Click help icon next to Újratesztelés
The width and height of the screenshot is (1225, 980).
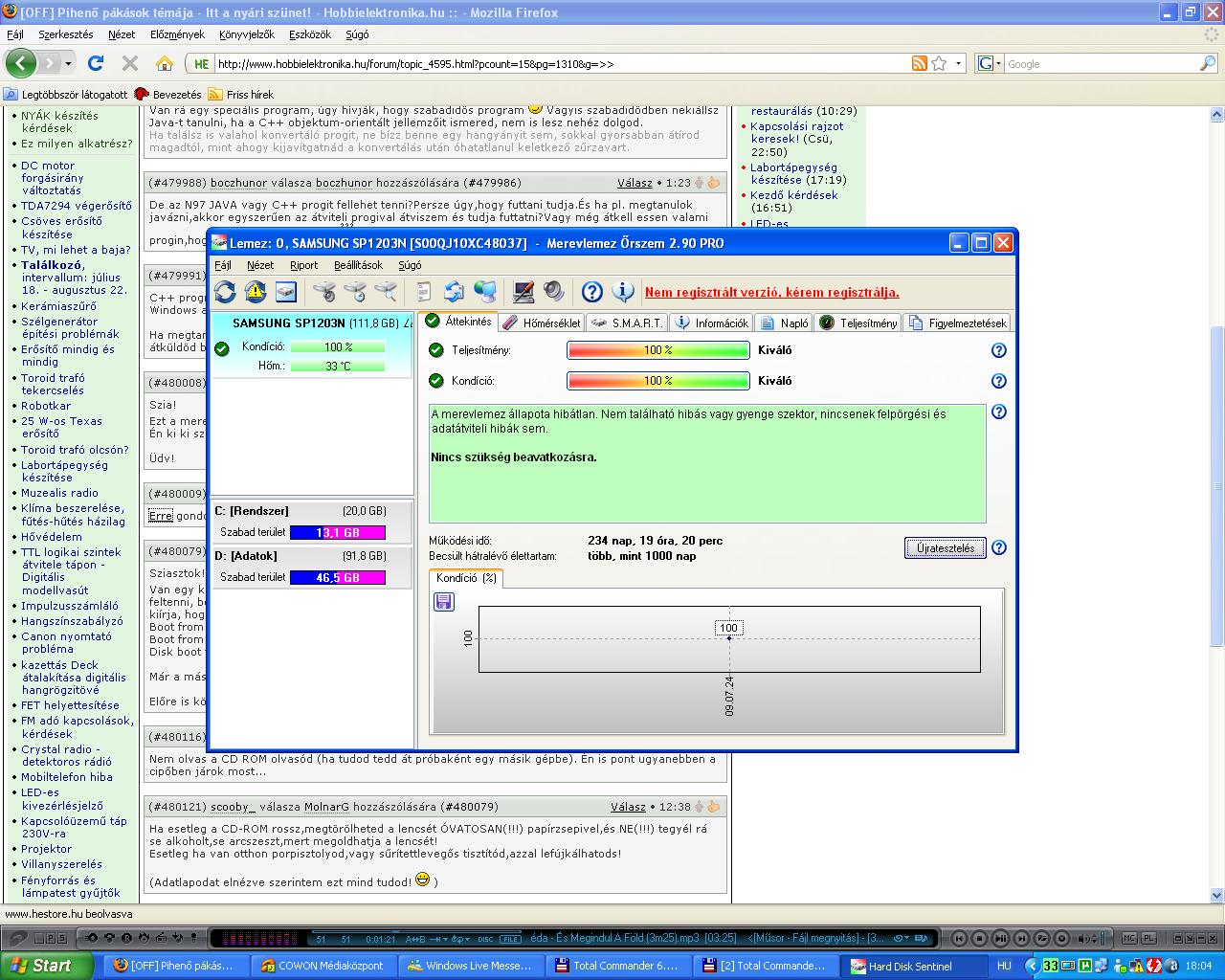tap(999, 547)
